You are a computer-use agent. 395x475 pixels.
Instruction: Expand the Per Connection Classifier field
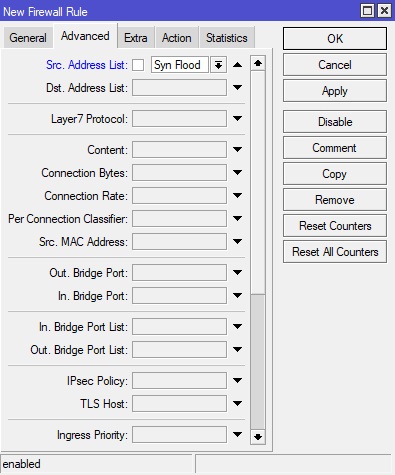click(x=237, y=218)
